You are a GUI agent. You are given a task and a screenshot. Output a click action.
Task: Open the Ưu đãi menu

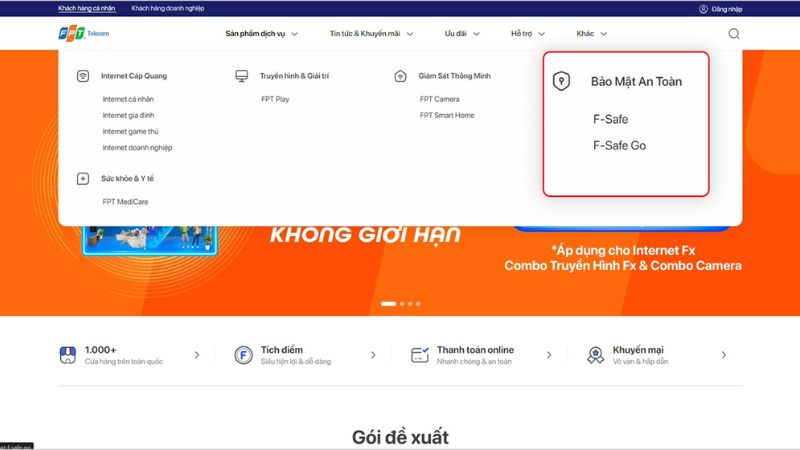point(462,34)
